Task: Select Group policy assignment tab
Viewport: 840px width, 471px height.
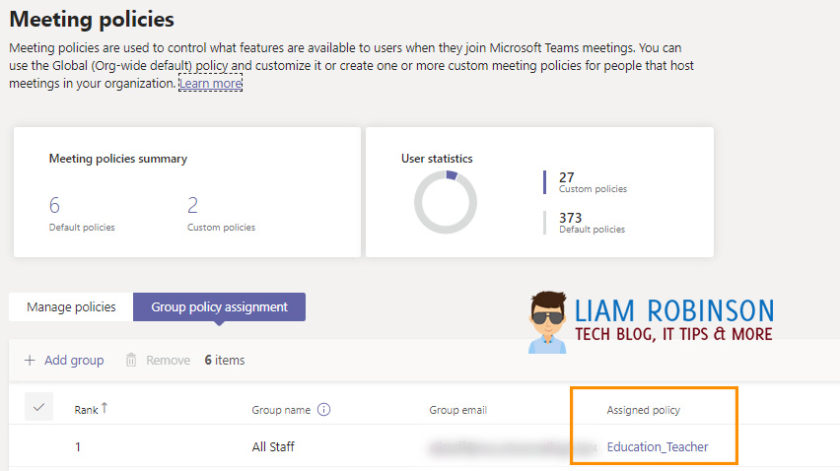Action: tap(219, 307)
